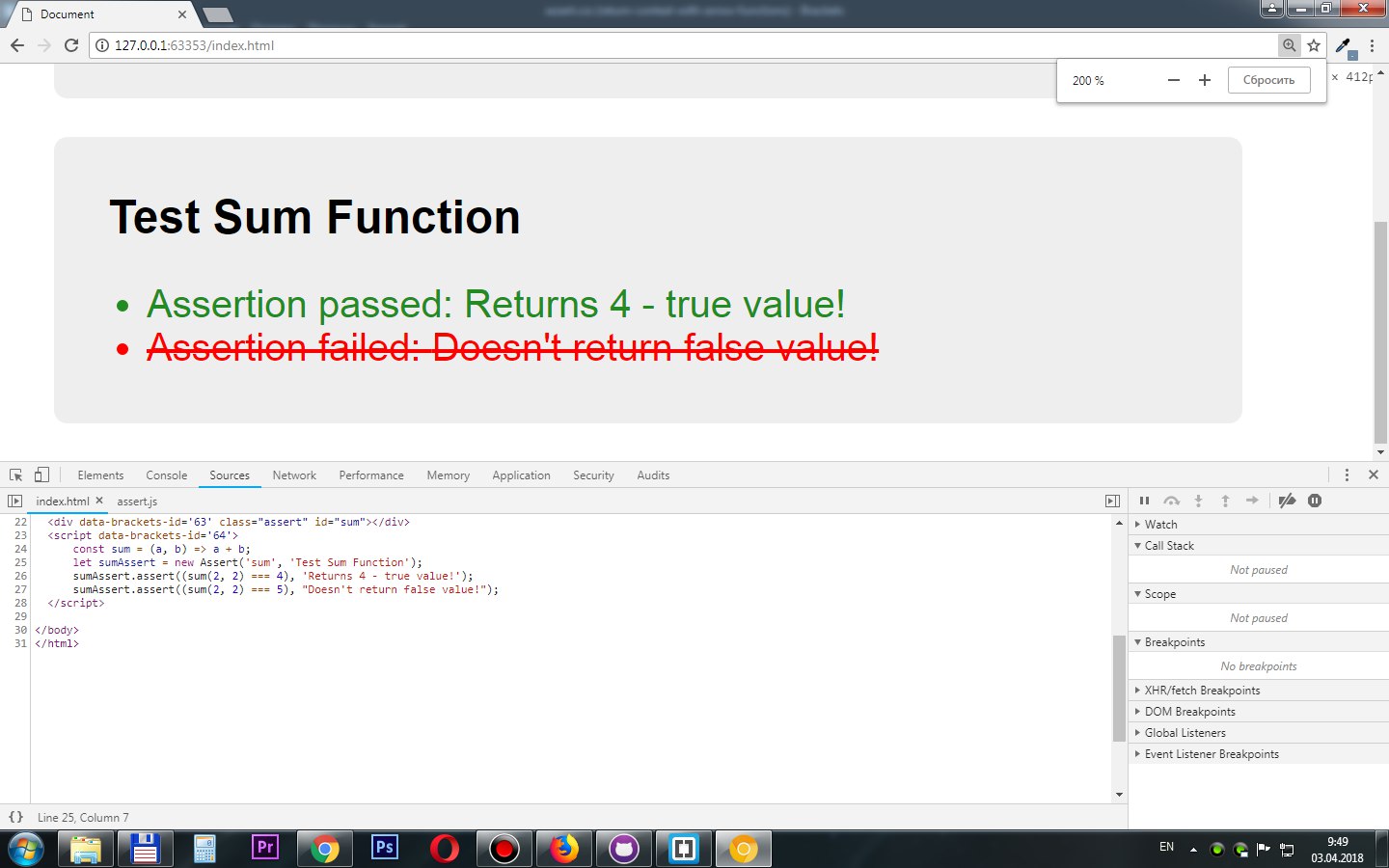This screenshot has width=1389, height=868.
Task: Open Chrome's three-dot main menu
Action: (1372, 45)
